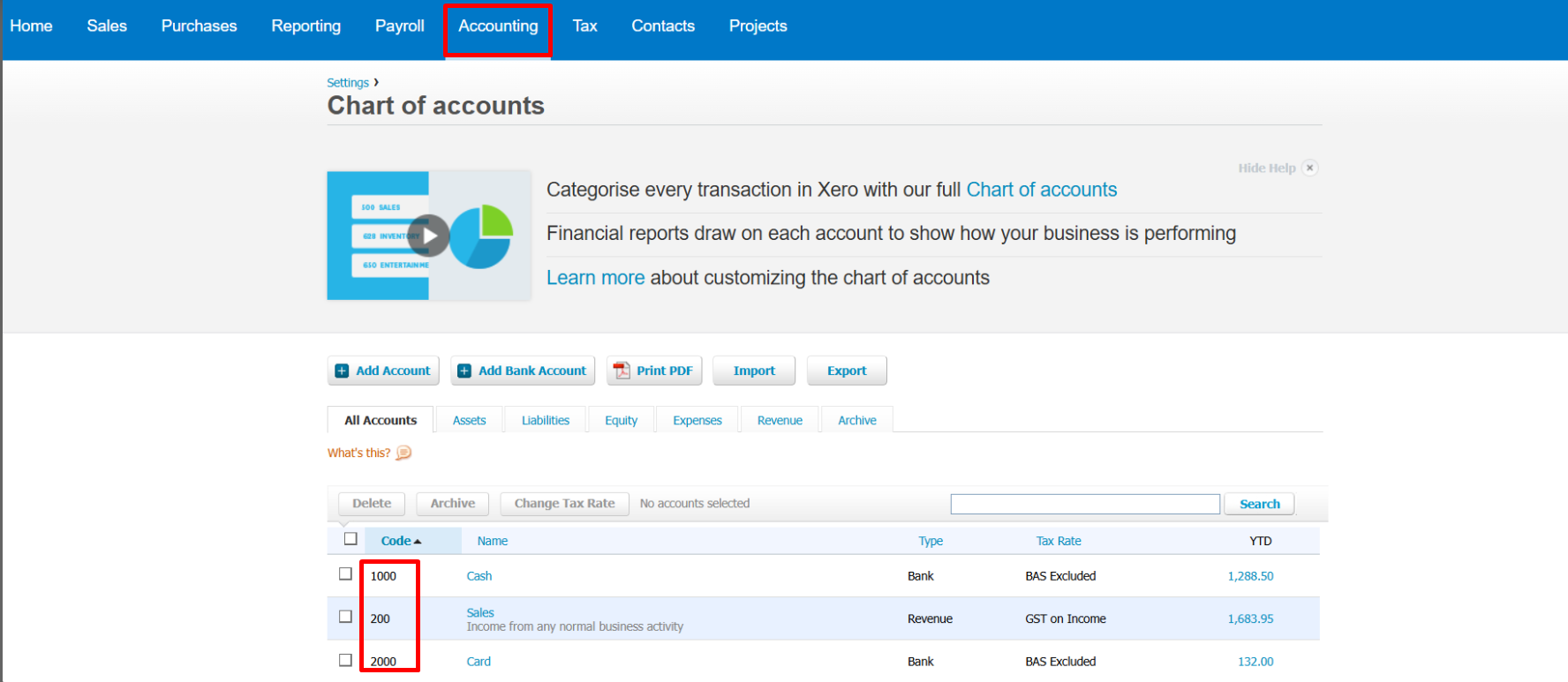The image size is (1568, 682).
Task: Check the box for account 1000 Cash
Action: (x=345, y=574)
